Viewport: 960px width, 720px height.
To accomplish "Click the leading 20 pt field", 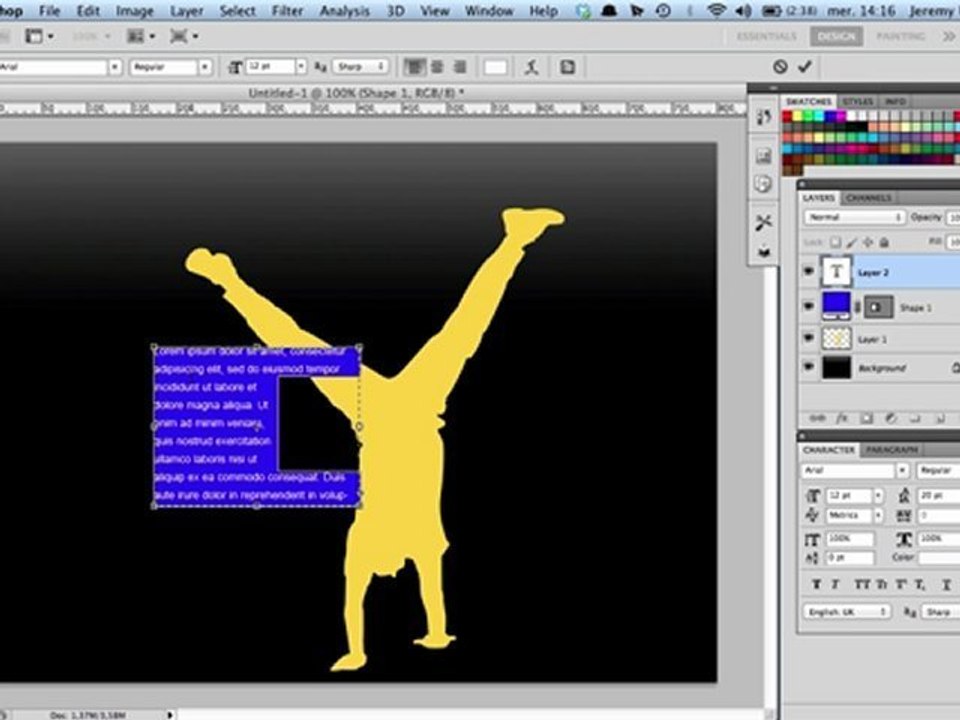I will 938,495.
